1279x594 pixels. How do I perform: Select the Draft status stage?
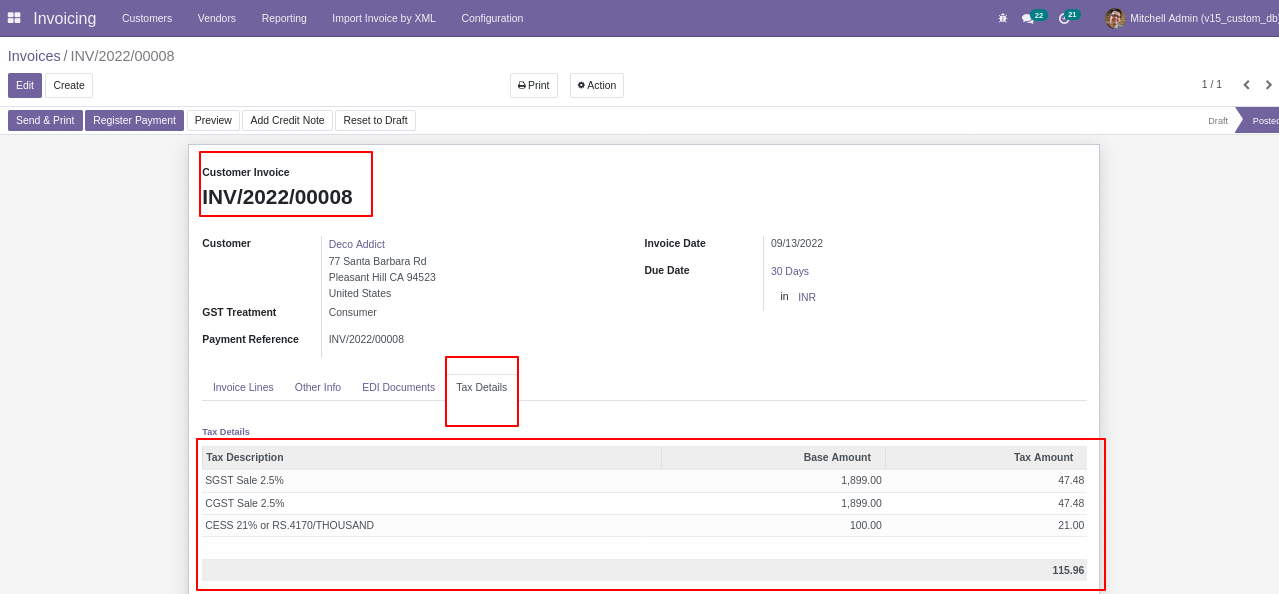(x=1218, y=121)
